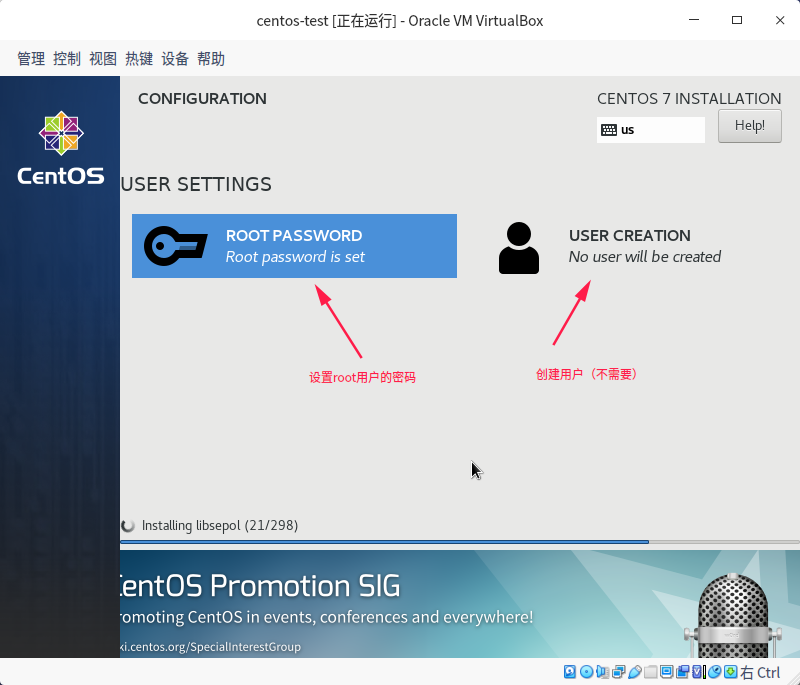
Task: Click the CONFIGURATION heading
Action: pyautogui.click(x=203, y=98)
